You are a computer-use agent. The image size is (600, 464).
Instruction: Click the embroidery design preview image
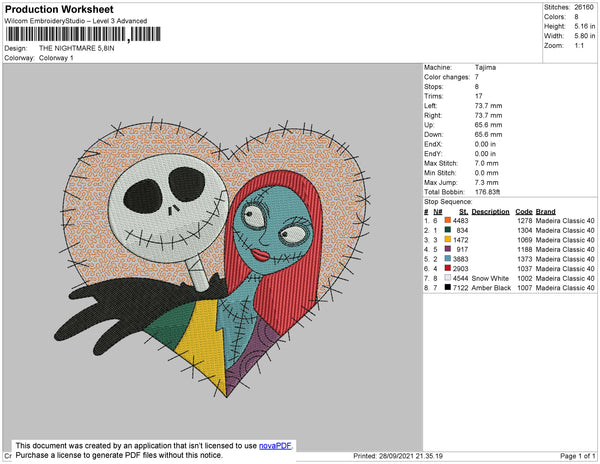pos(212,256)
